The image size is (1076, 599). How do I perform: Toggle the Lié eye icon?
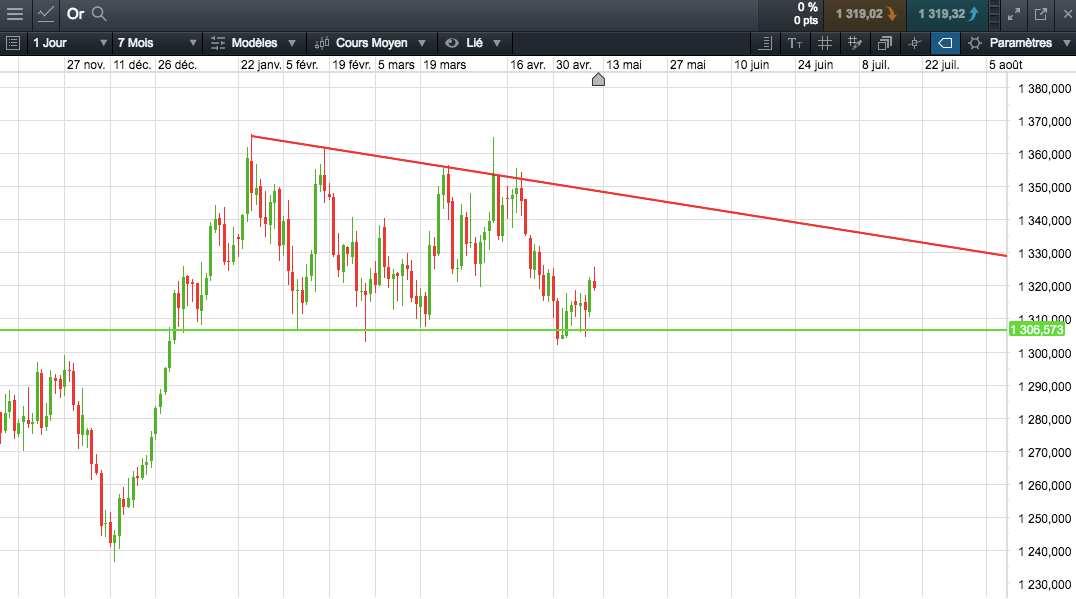click(452, 43)
